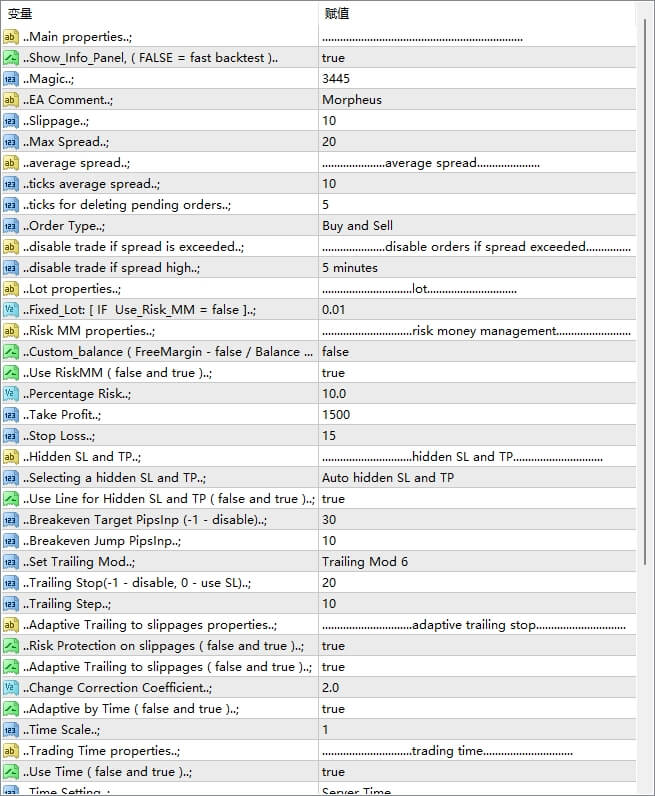Click the boolean icon beside Show_Info_Panel
The image size is (655, 796).
(x=11, y=58)
